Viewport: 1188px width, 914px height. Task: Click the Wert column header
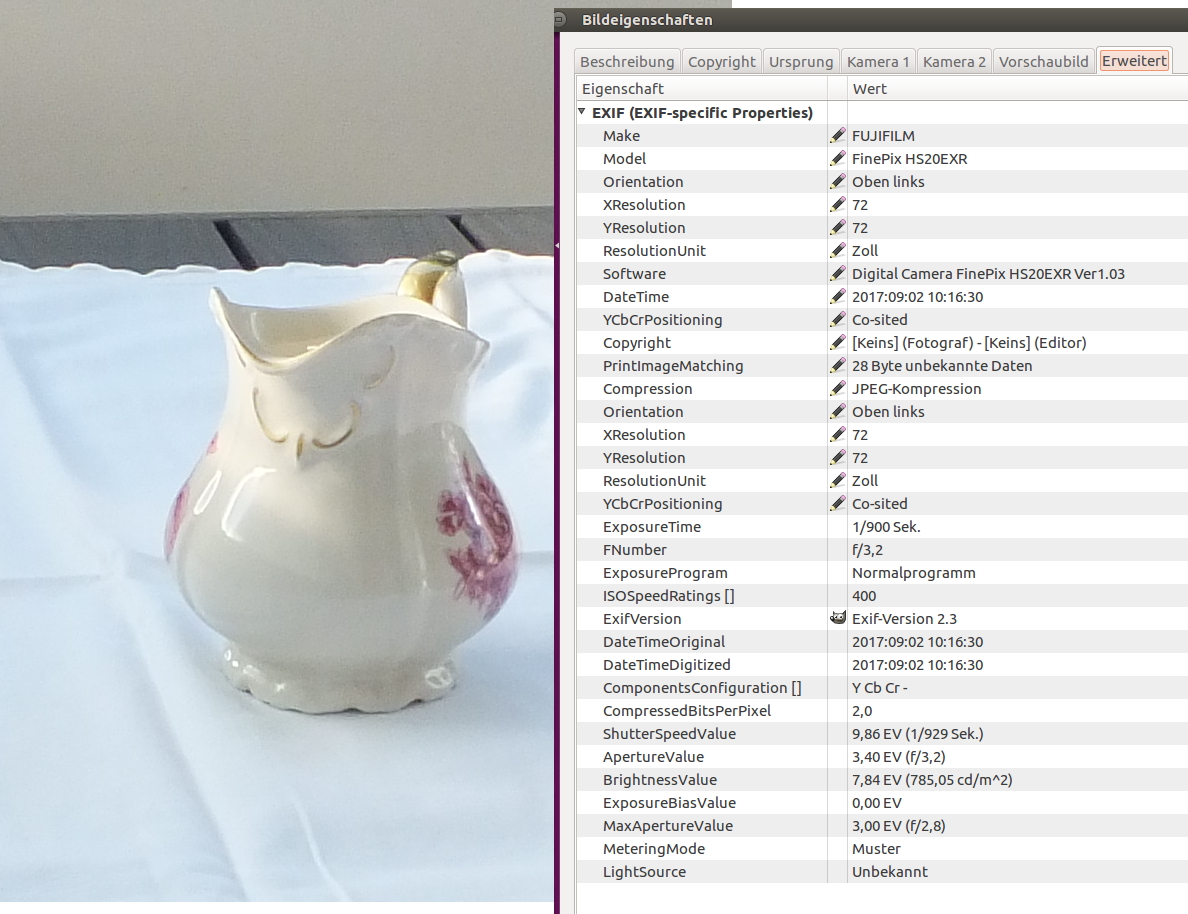click(x=1018, y=89)
